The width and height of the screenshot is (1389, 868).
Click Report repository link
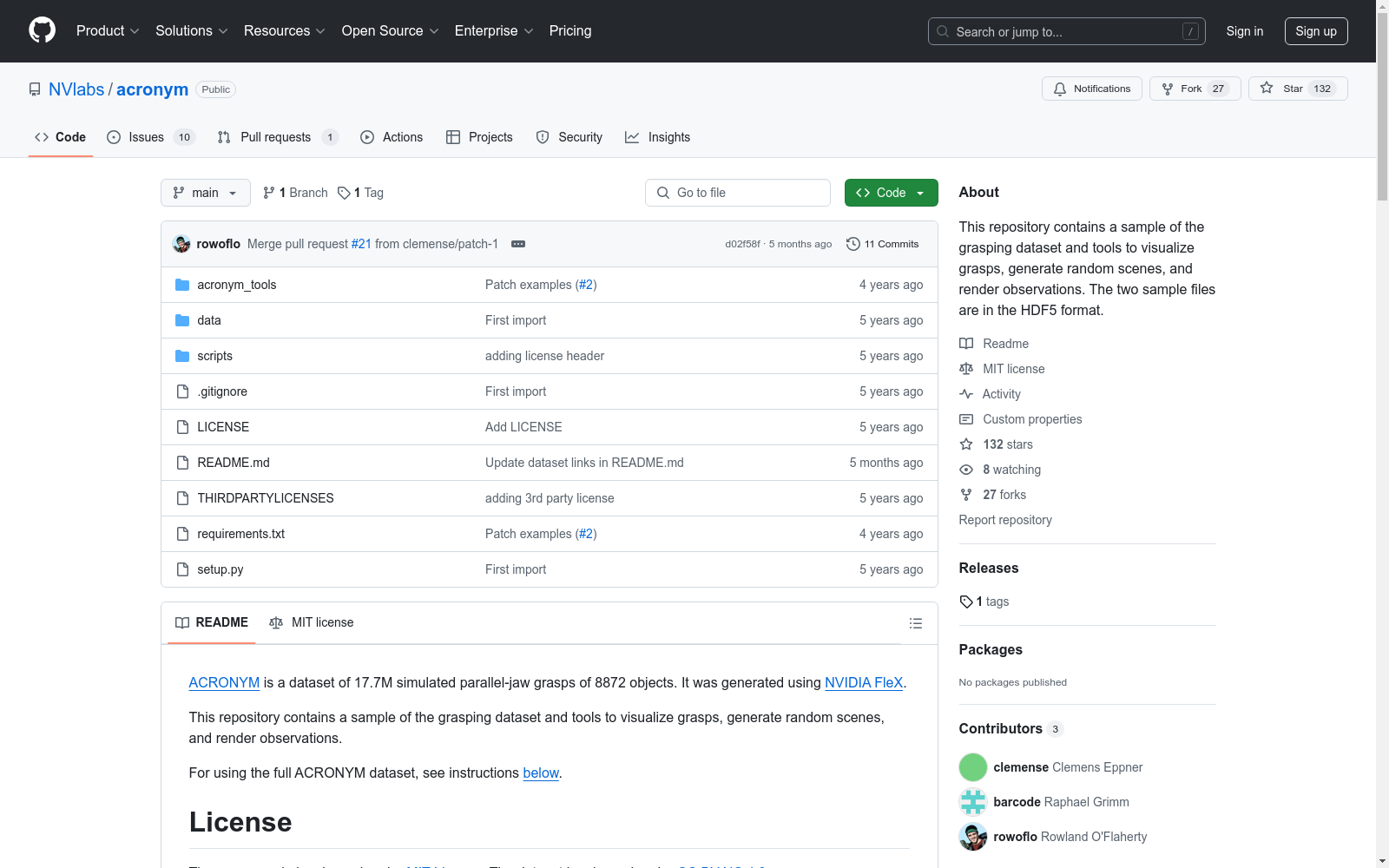(1005, 520)
